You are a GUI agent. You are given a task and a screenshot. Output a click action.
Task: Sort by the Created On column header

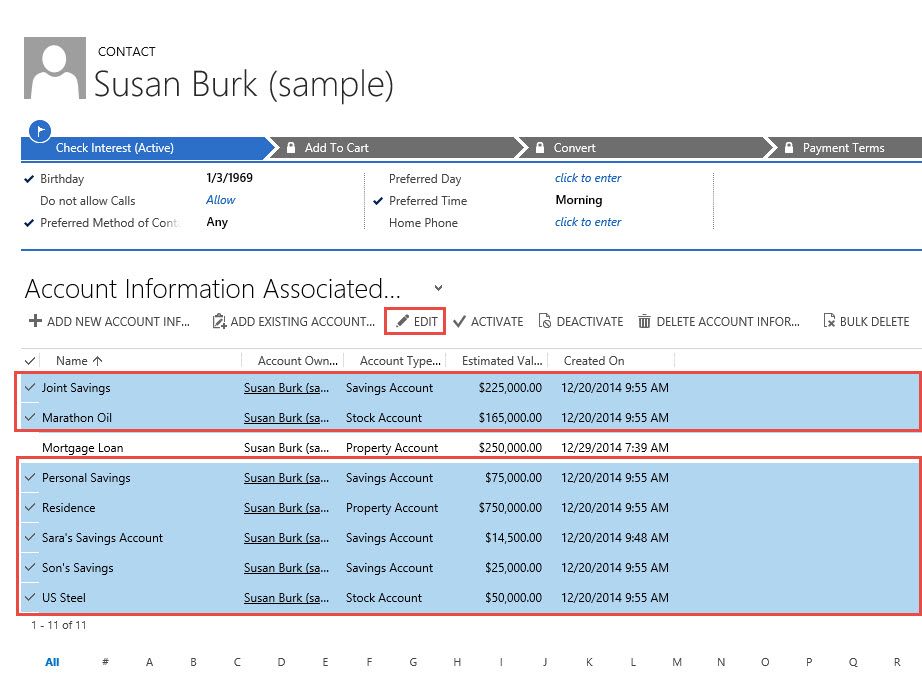593,360
